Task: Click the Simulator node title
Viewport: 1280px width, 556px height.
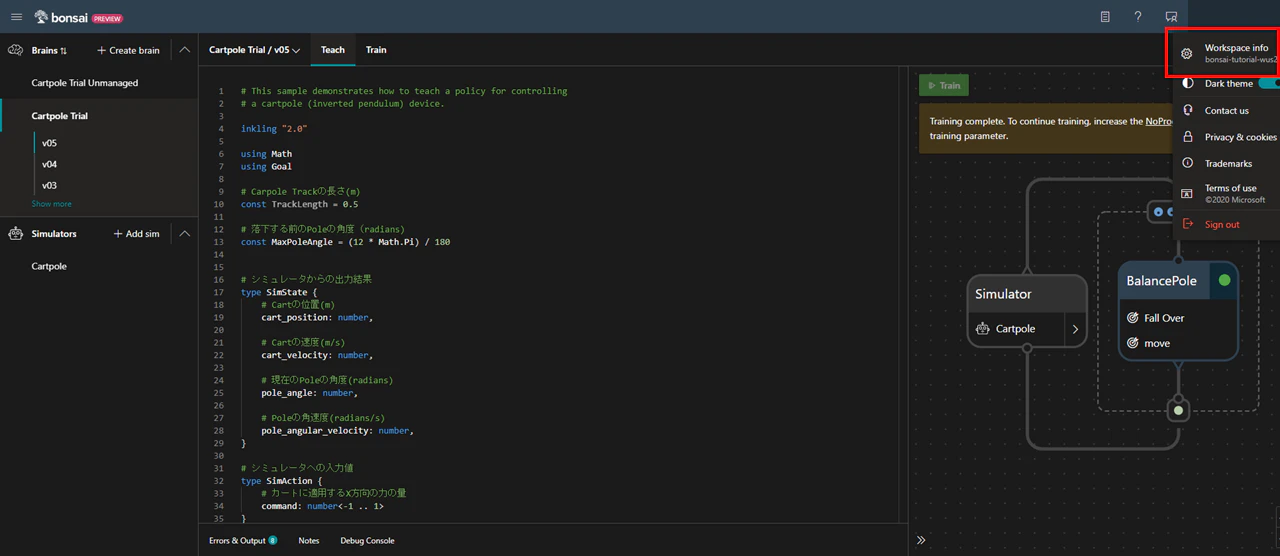Action: tap(1003, 294)
